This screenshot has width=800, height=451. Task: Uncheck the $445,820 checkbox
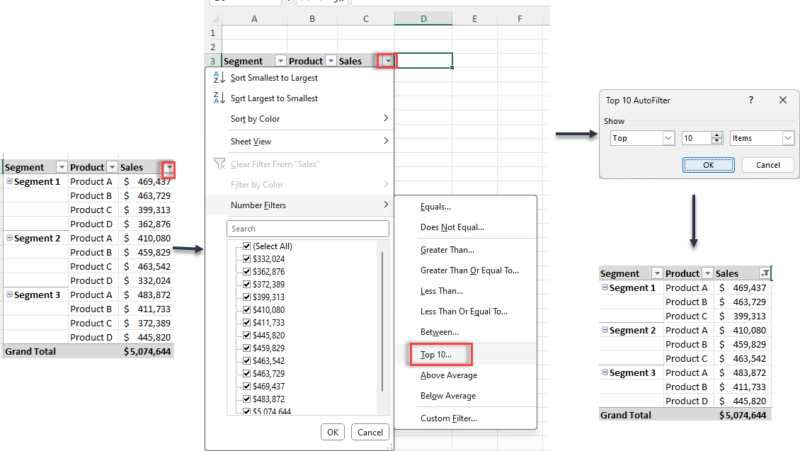click(247, 335)
